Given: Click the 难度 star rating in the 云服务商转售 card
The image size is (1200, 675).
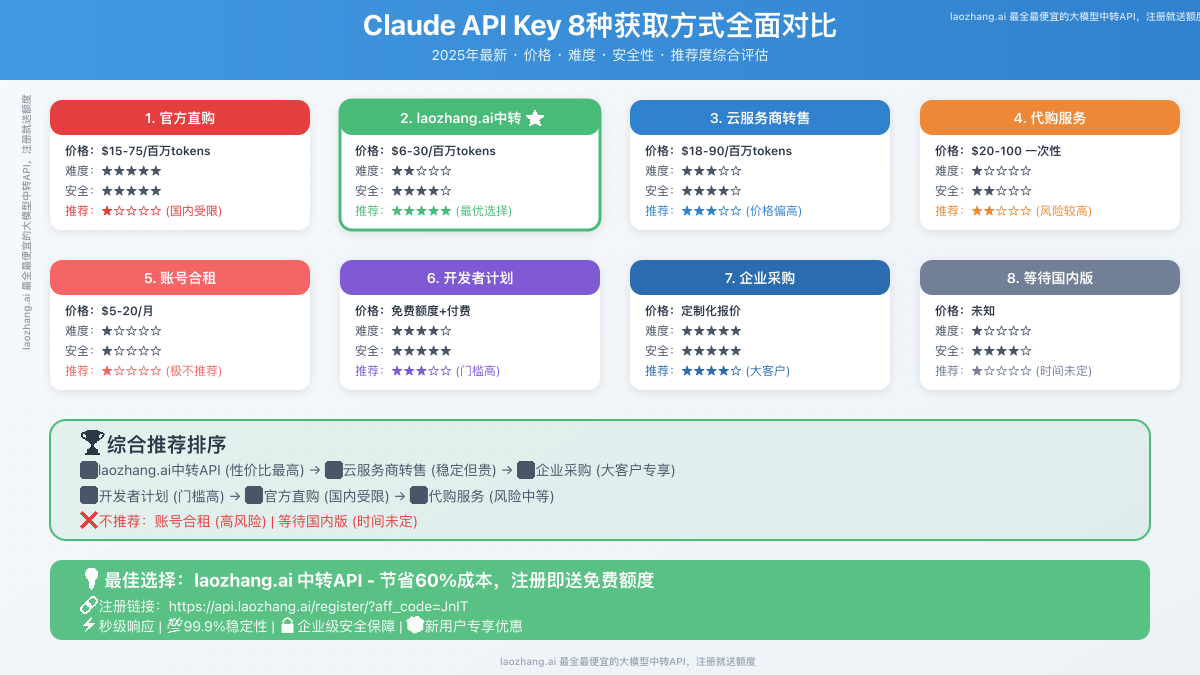Looking at the screenshot, I should pyautogui.click(x=711, y=171).
